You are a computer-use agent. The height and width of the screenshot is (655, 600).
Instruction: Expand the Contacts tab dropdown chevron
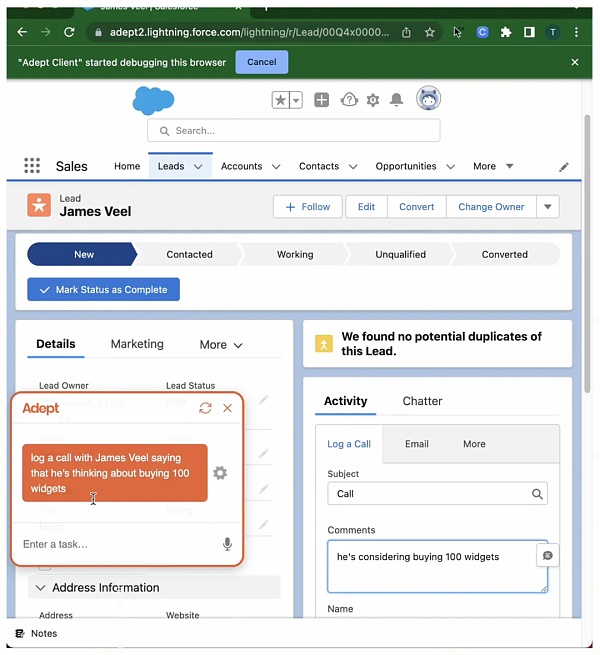point(353,167)
